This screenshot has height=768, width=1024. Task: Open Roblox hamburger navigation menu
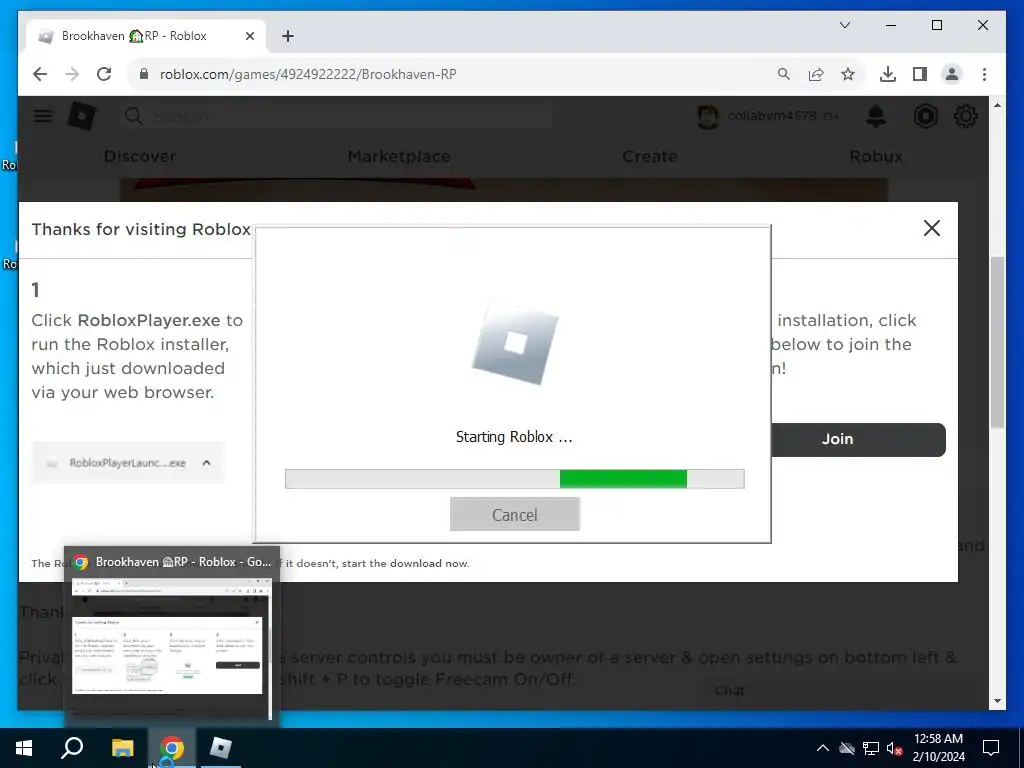[x=43, y=116]
